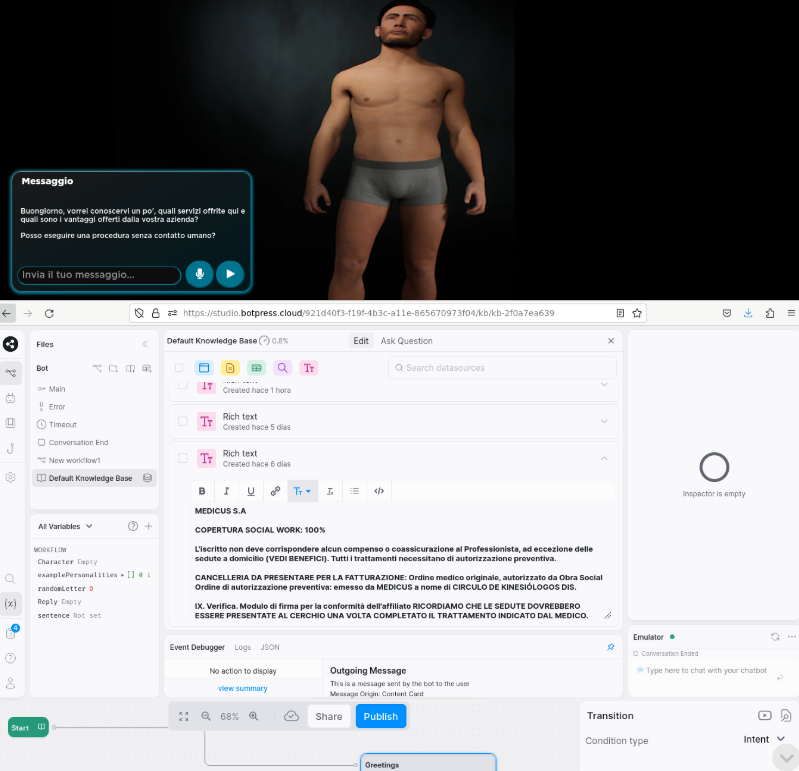Open the knowledge library sidebar icon
The height and width of the screenshot is (771, 799).
tap(11, 423)
